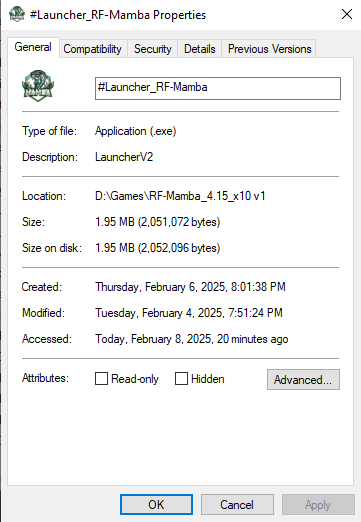Confirm with the OK button

[x=156, y=504]
